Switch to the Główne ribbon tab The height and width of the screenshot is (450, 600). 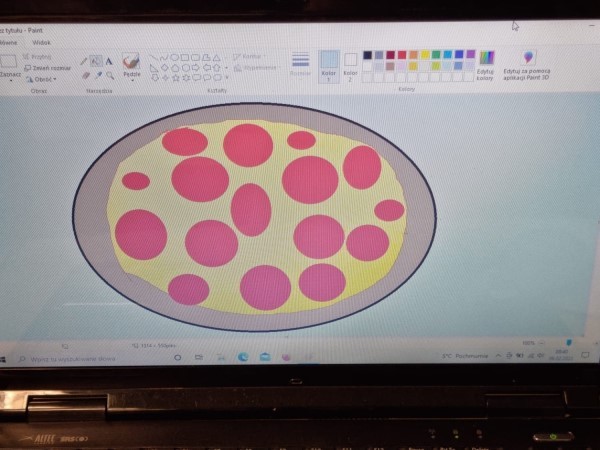tap(8, 42)
